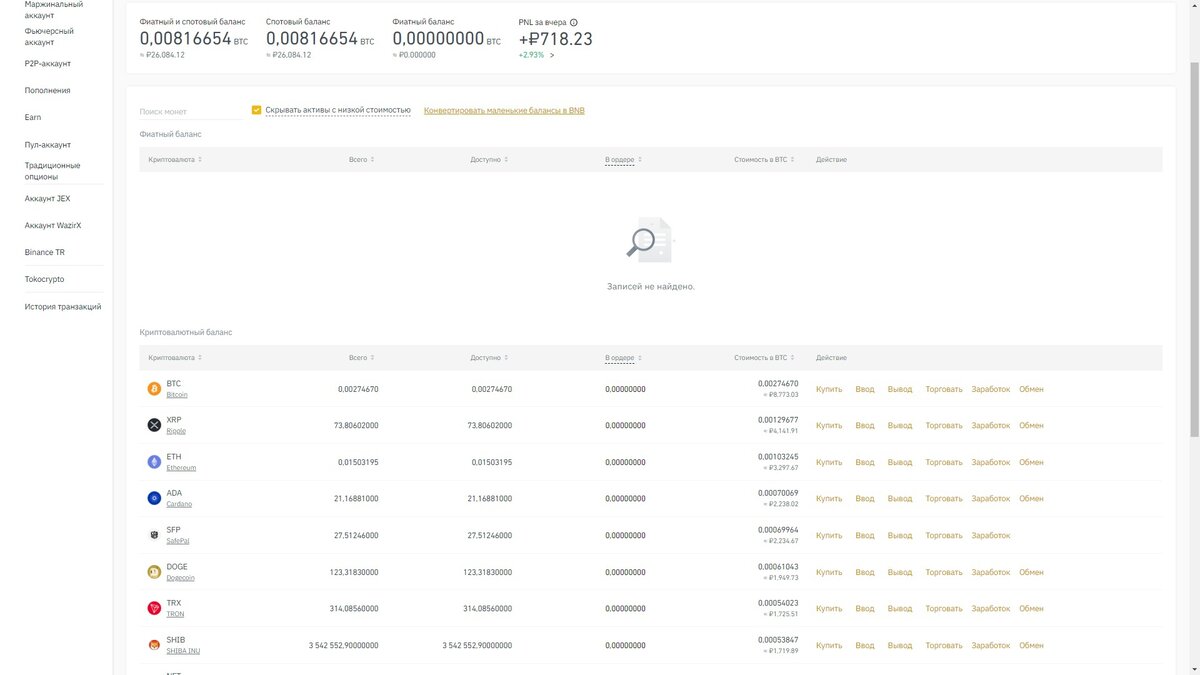Open Binance TR in sidebar
The height and width of the screenshot is (675, 1200).
[45, 252]
